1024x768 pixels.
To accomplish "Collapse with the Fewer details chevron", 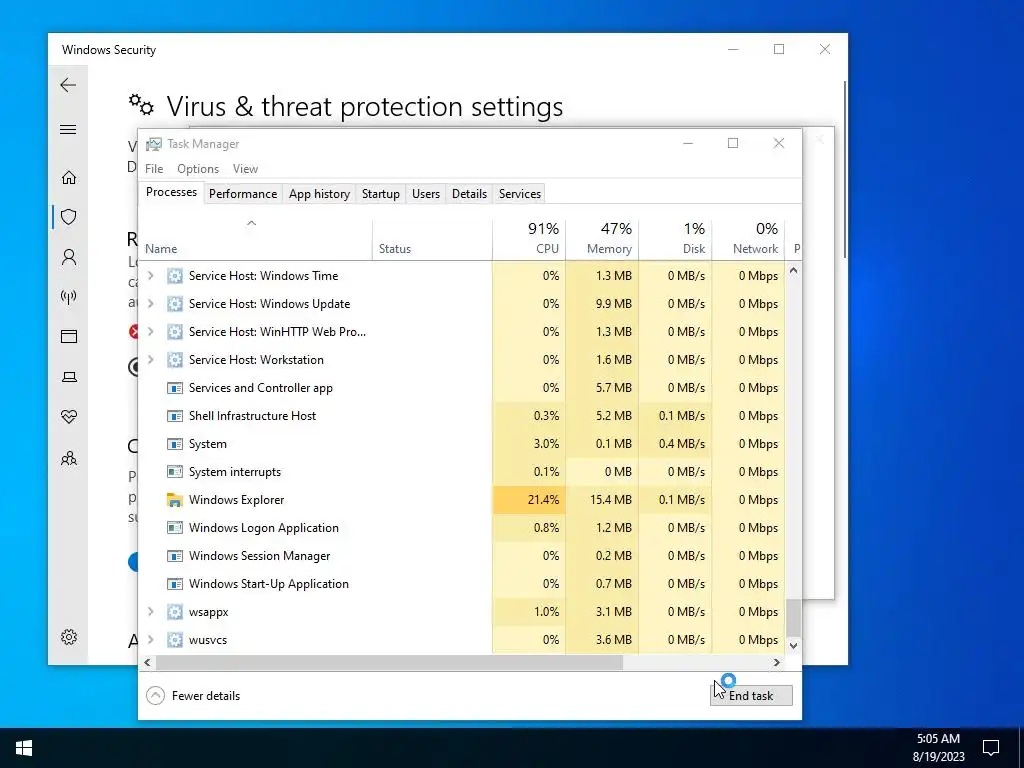I will click(x=155, y=696).
